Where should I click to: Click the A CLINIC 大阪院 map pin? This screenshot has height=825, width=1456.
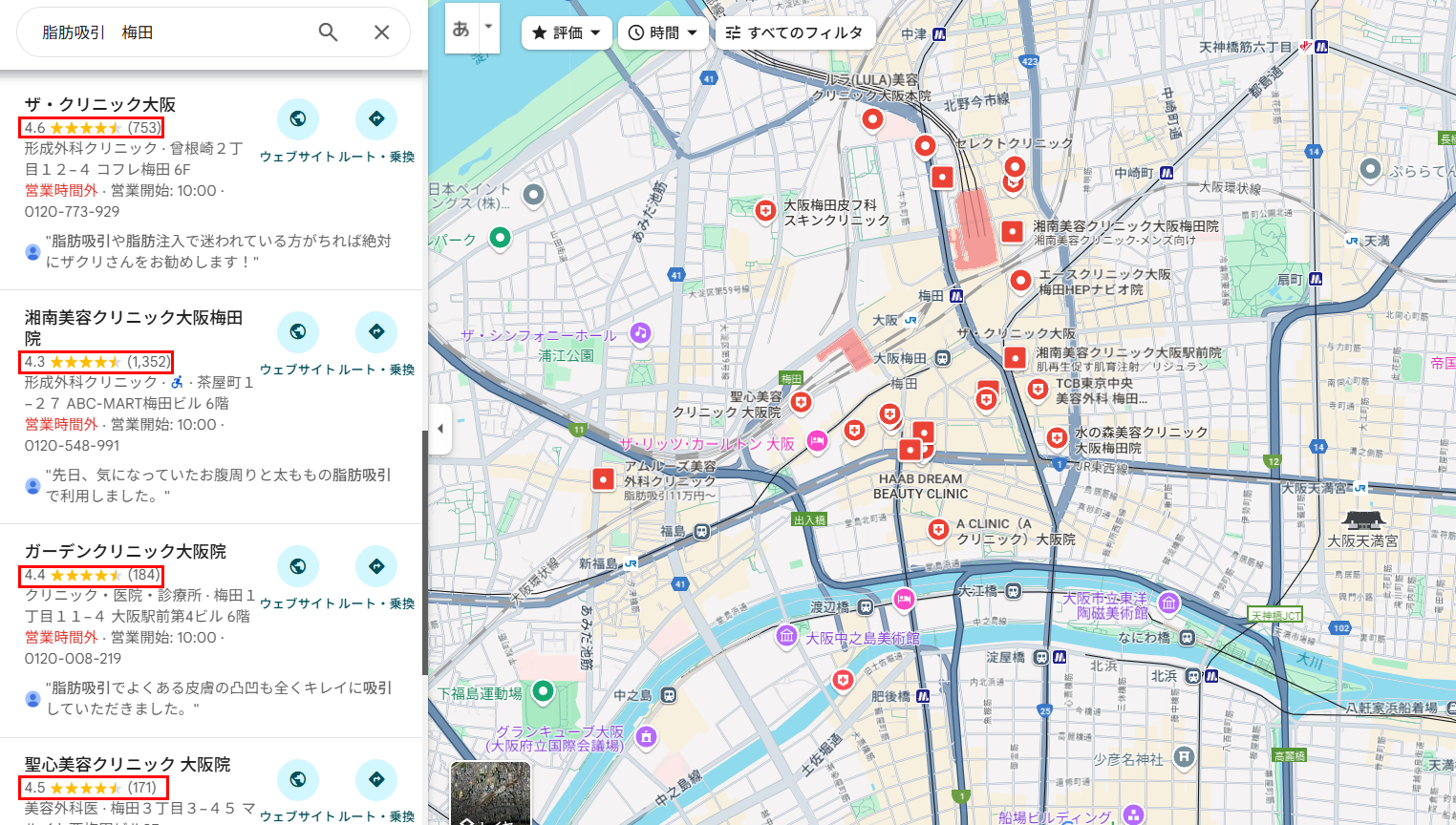[938, 530]
